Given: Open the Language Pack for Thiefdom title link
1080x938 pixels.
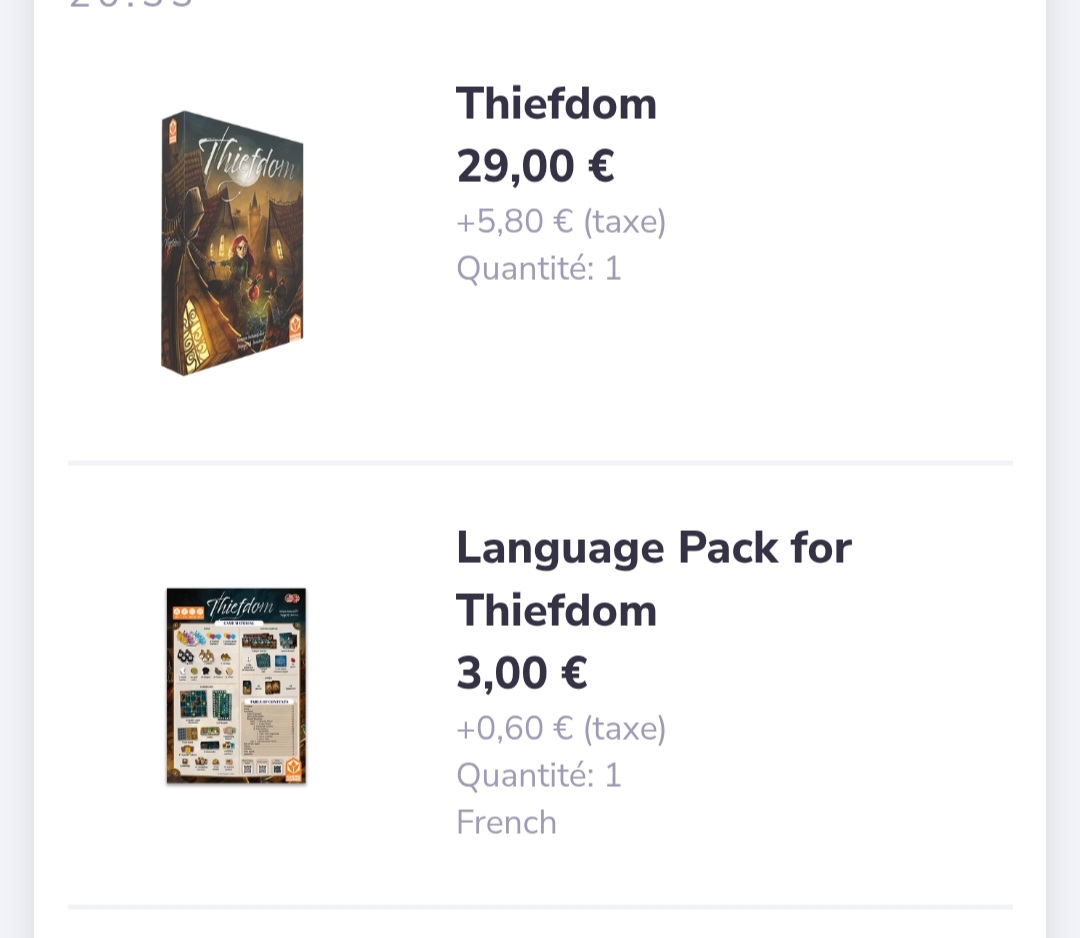Looking at the screenshot, I should click(653, 578).
